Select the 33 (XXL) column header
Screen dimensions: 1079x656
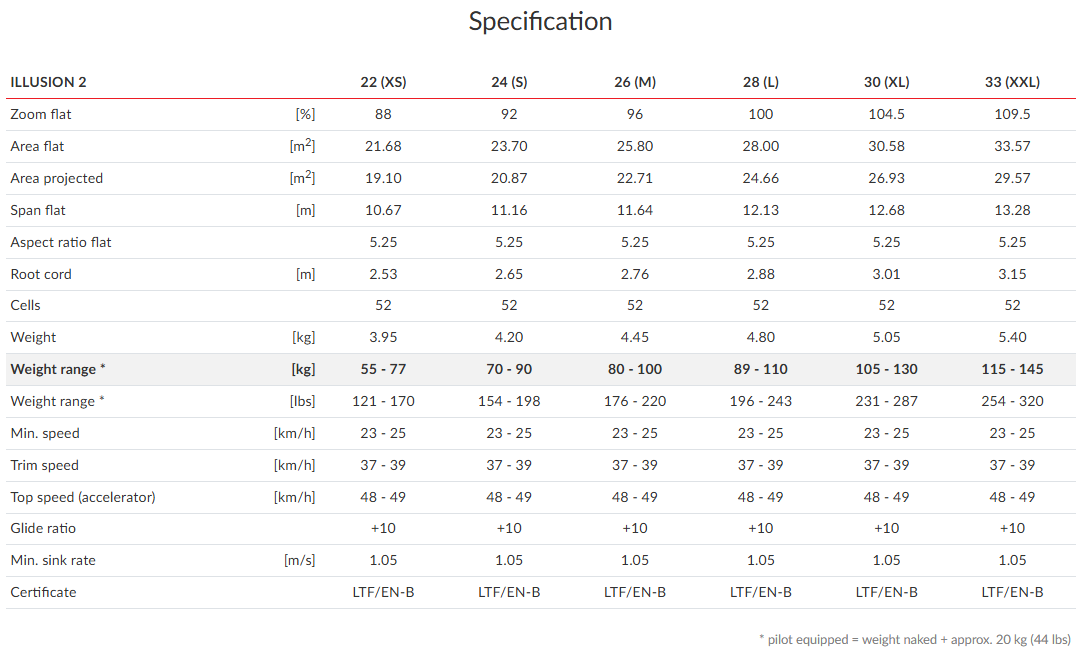tap(1012, 82)
